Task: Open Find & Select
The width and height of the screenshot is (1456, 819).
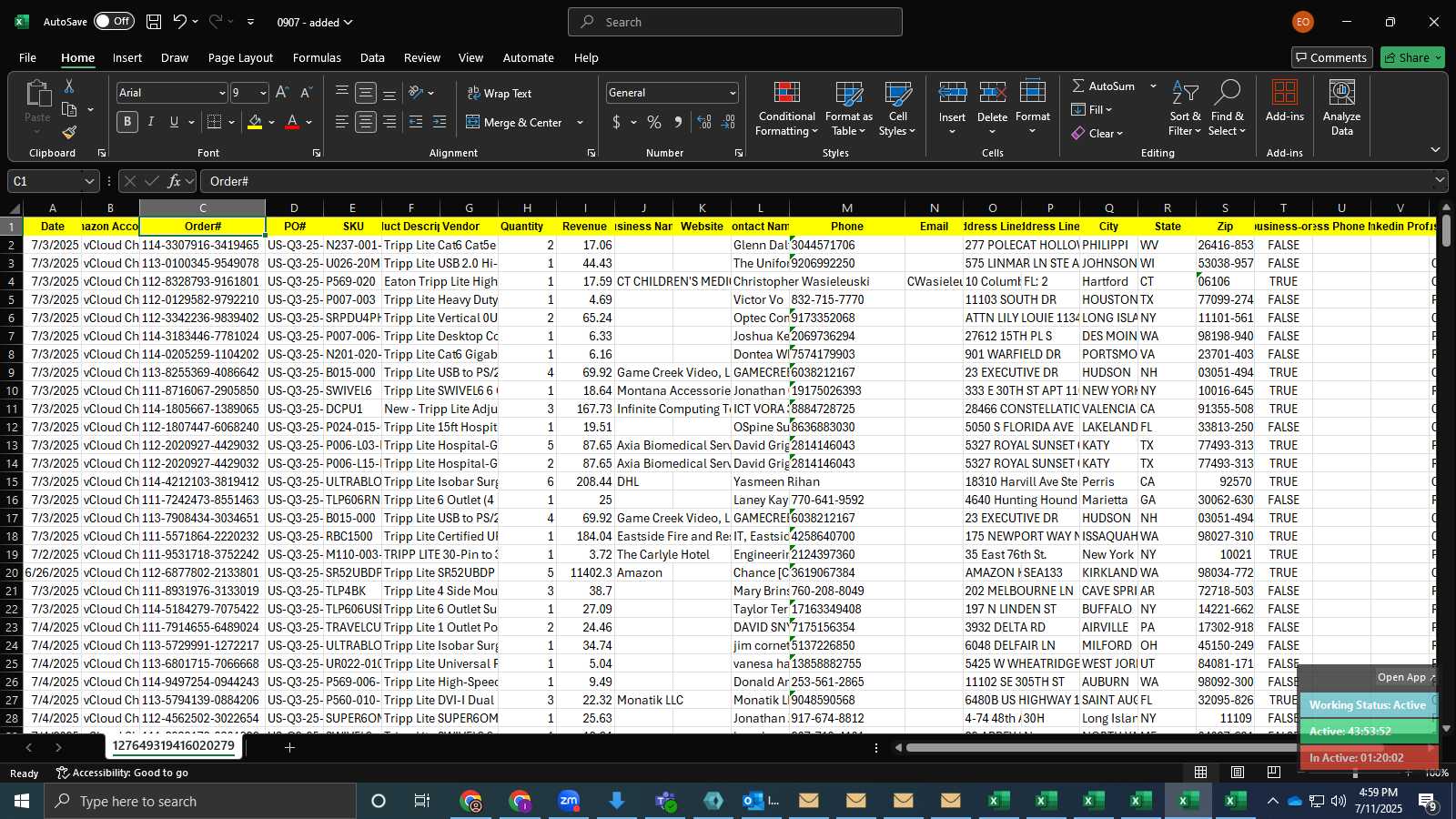Action: pyautogui.click(x=1227, y=108)
